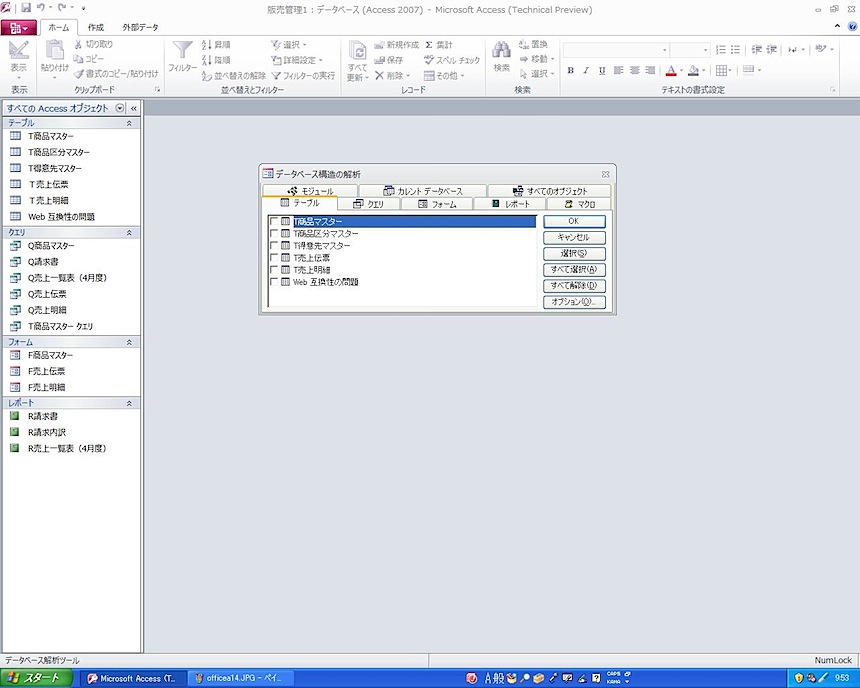Screen dimensions: 860x688
Task: Click the 集計 totals sigma icon
Action: click(429, 45)
